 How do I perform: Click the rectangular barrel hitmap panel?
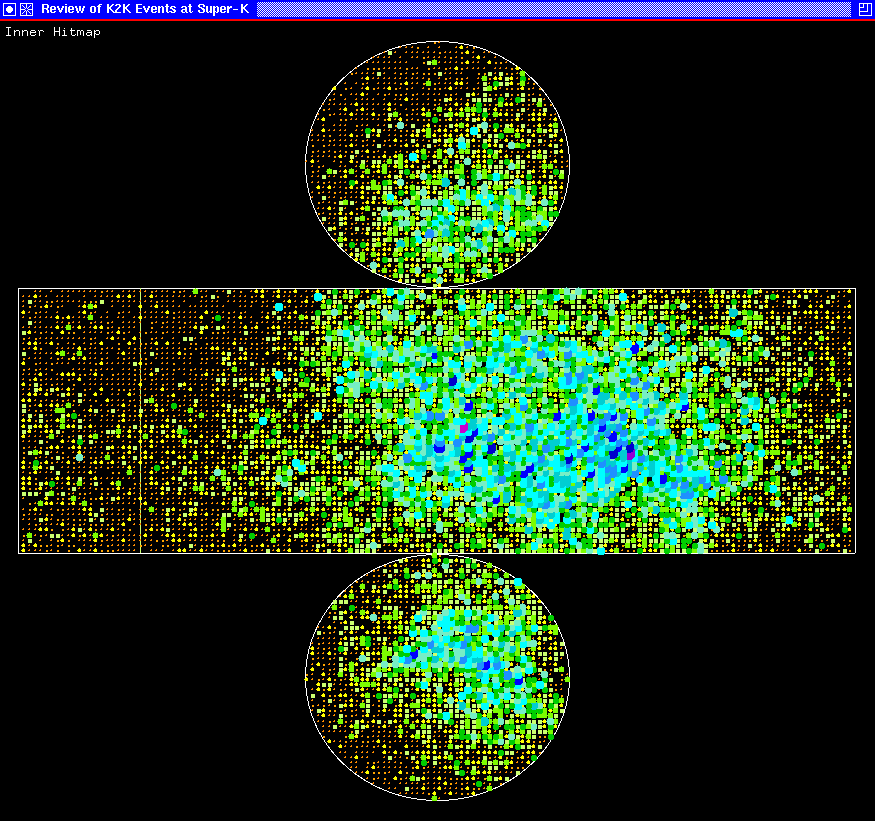click(437, 421)
